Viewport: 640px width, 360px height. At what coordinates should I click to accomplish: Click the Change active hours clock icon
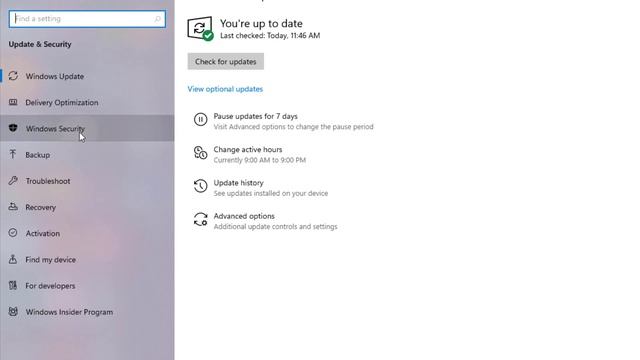[200, 153]
